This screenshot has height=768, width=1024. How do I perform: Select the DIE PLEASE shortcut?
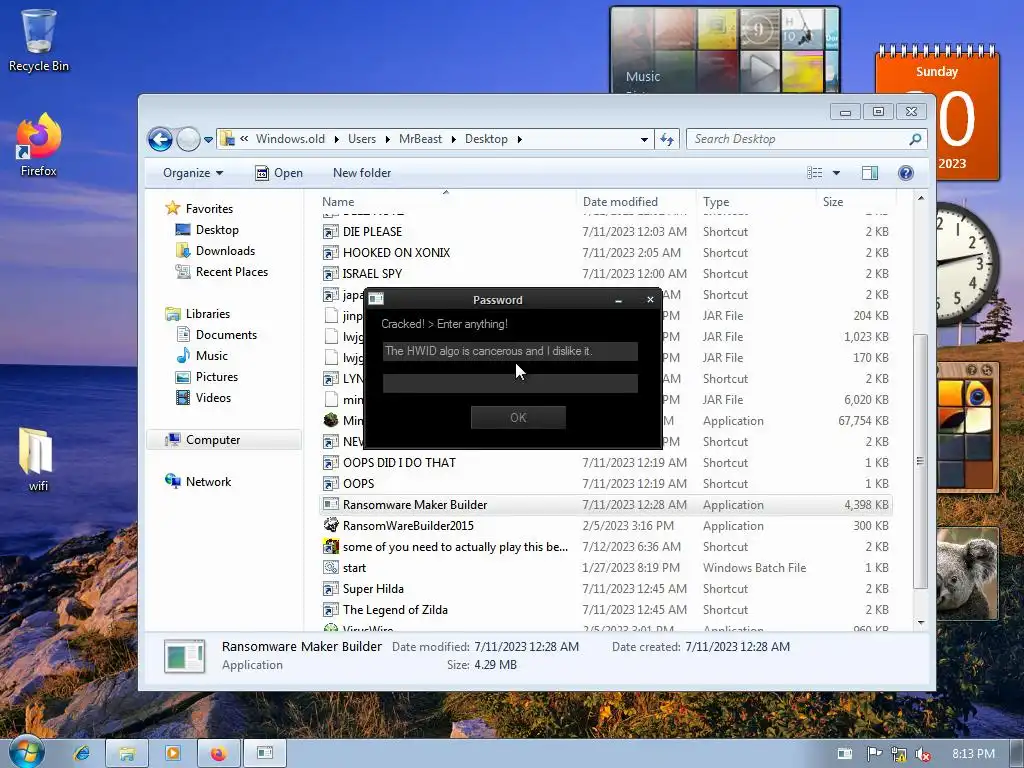[x=372, y=232]
